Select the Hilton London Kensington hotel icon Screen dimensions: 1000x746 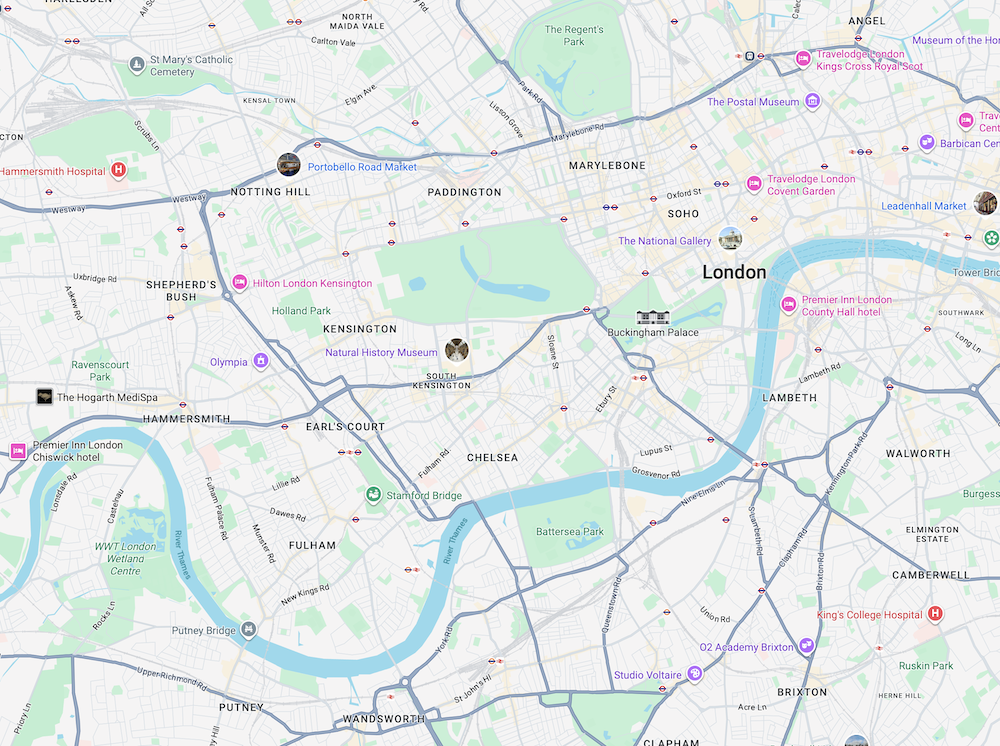pos(239,282)
